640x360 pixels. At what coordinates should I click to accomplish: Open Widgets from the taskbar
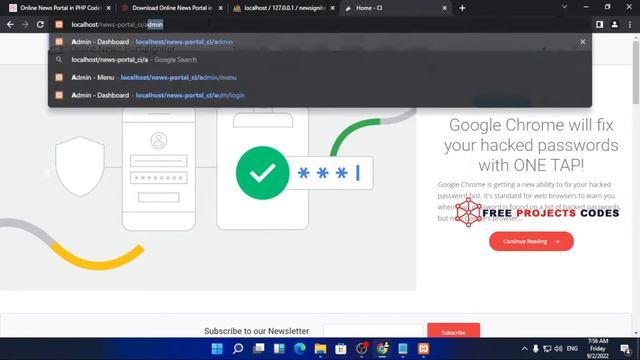pos(279,349)
